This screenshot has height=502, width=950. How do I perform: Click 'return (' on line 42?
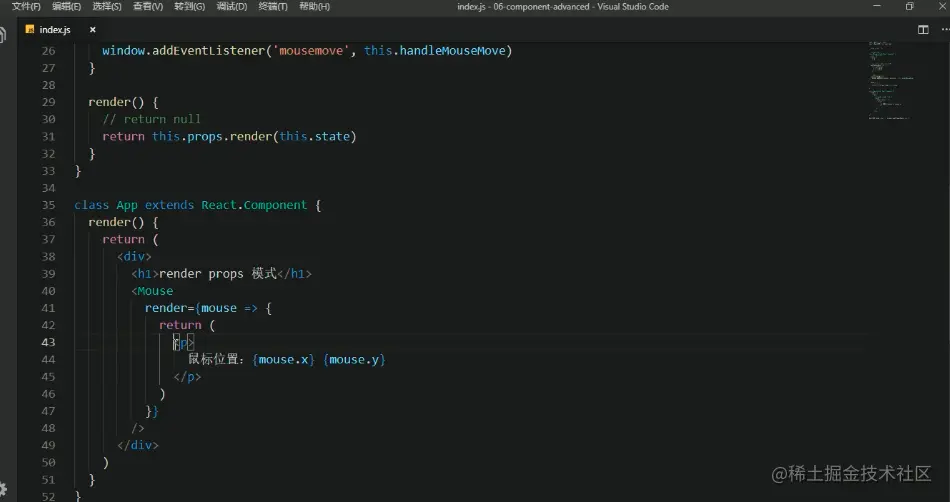(x=187, y=325)
